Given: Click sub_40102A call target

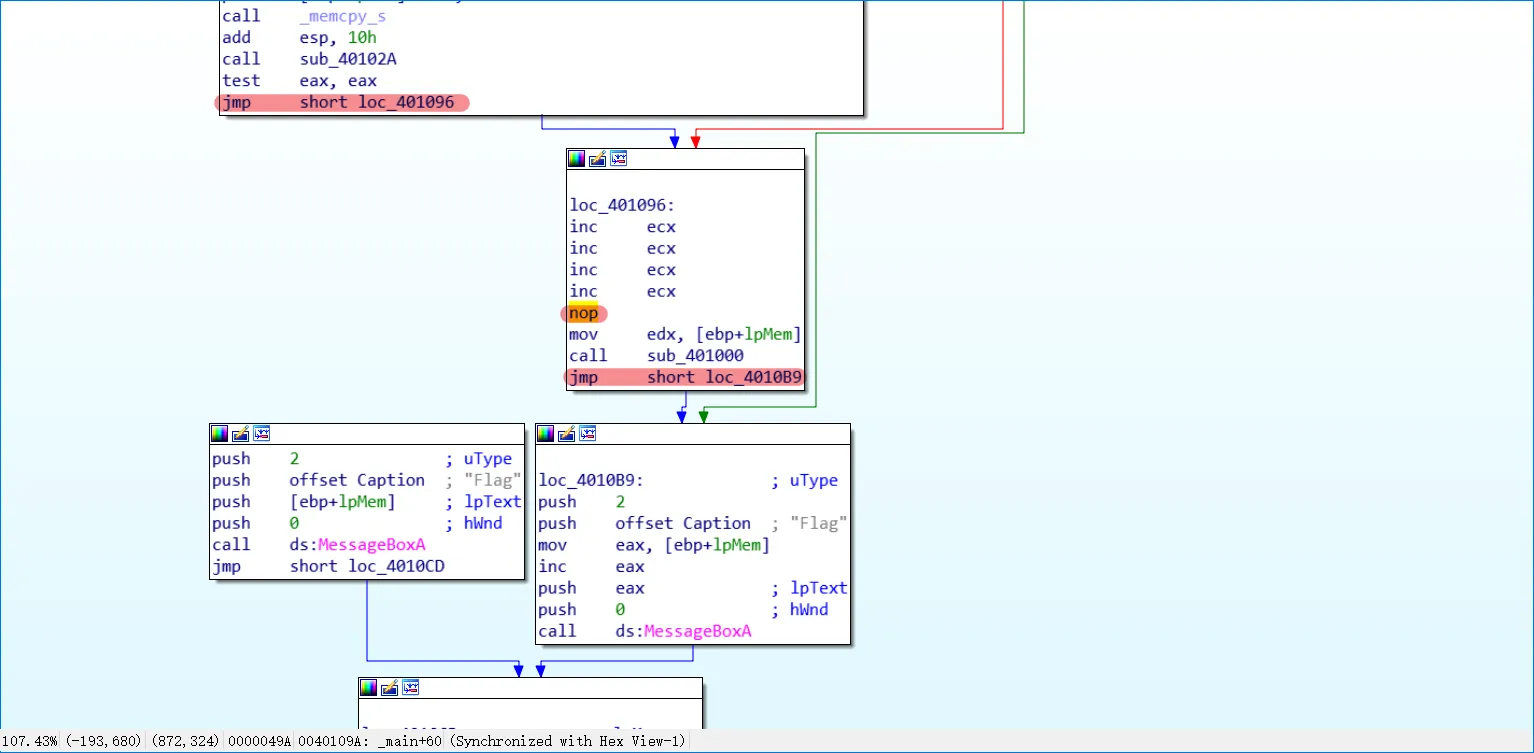Looking at the screenshot, I should [348, 59].
